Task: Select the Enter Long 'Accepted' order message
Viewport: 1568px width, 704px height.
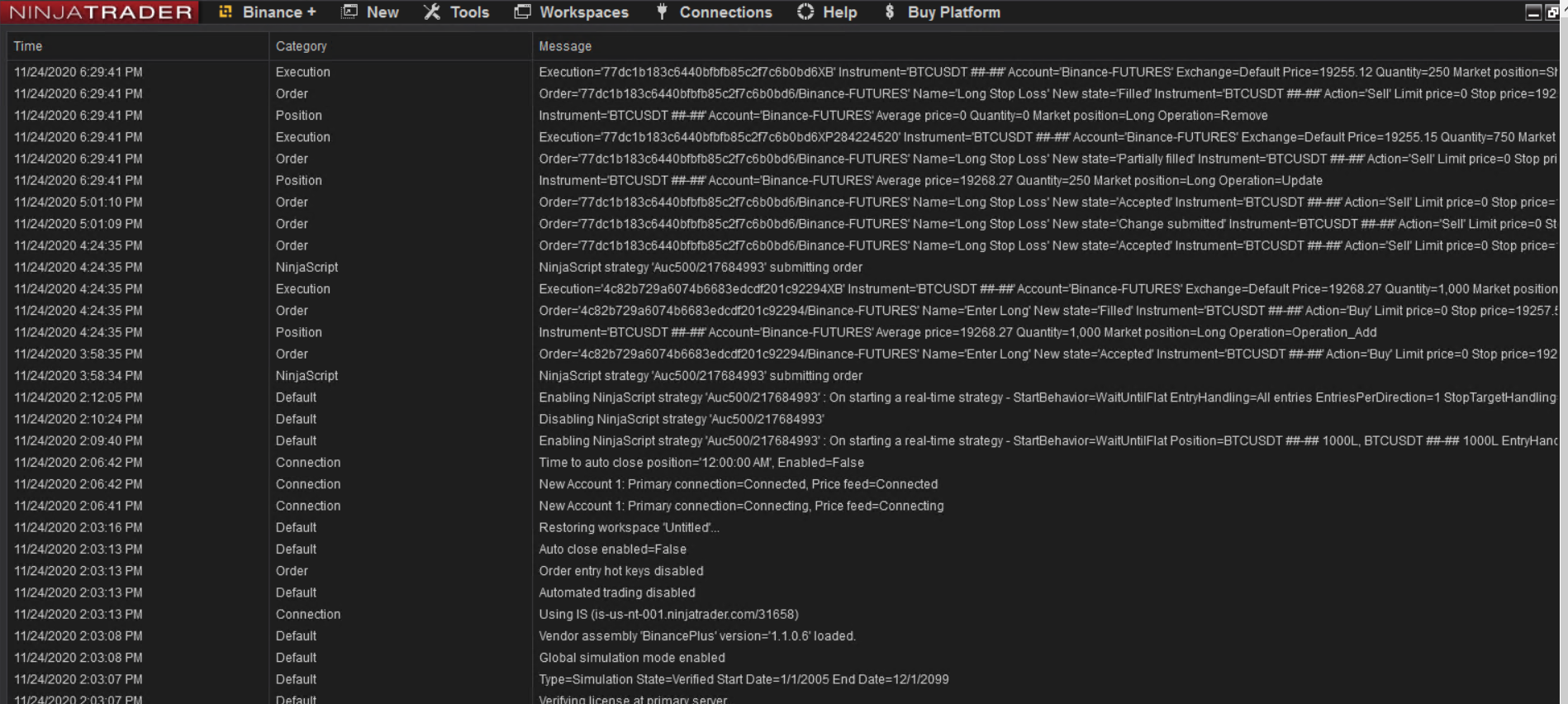Action: [x=1048, y=354]
